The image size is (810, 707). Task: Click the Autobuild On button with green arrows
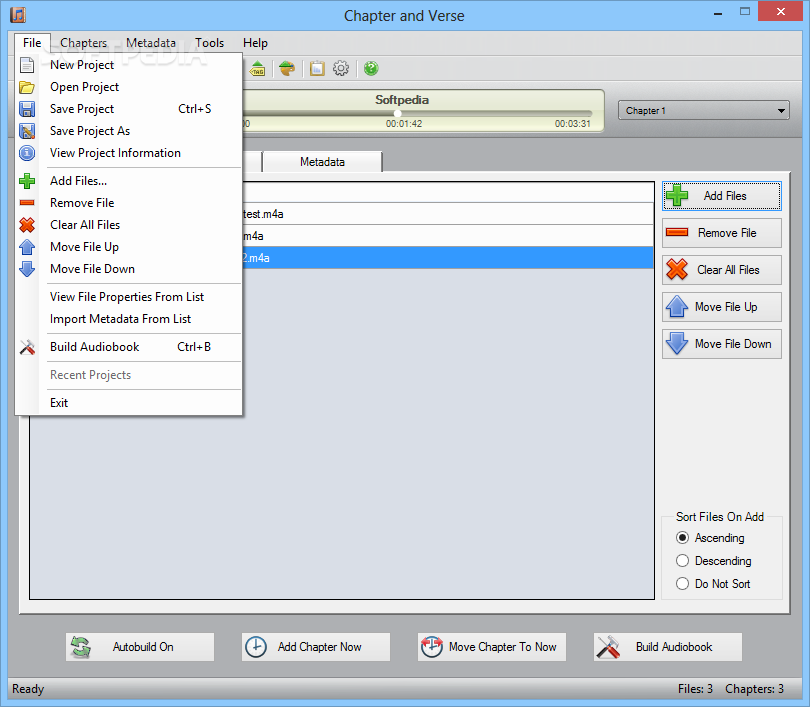[x=140, y=647]
